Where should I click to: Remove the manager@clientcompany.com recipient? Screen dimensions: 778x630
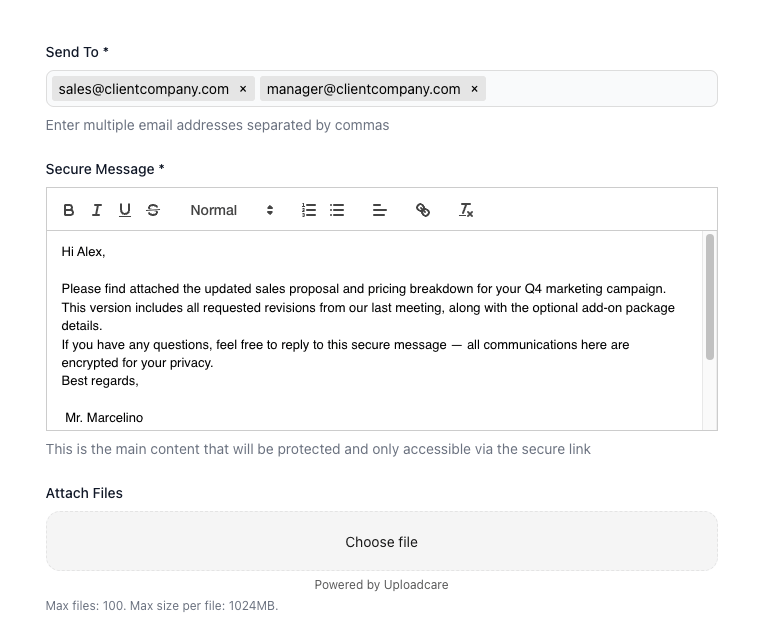point(475,89)
